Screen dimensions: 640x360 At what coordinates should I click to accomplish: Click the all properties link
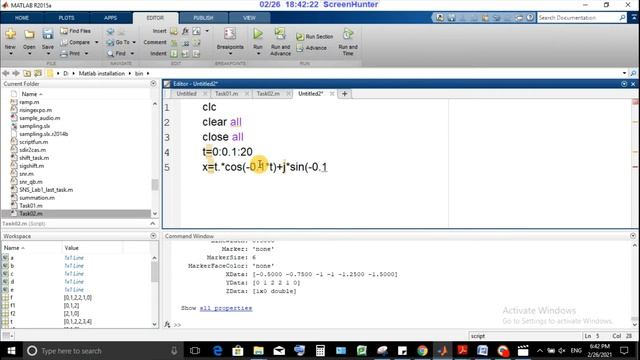(226, 308)
